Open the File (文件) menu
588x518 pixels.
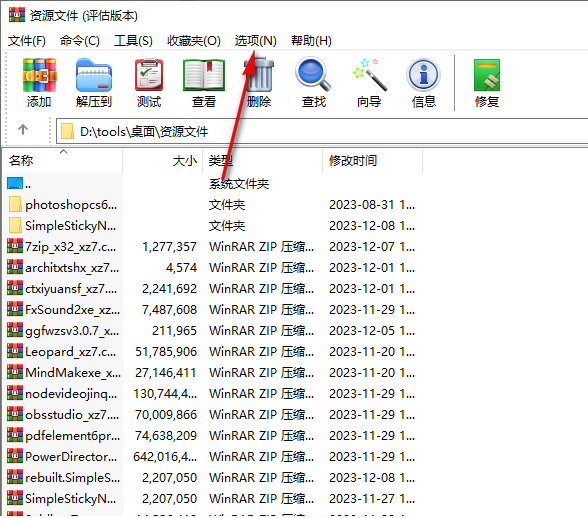27,41
